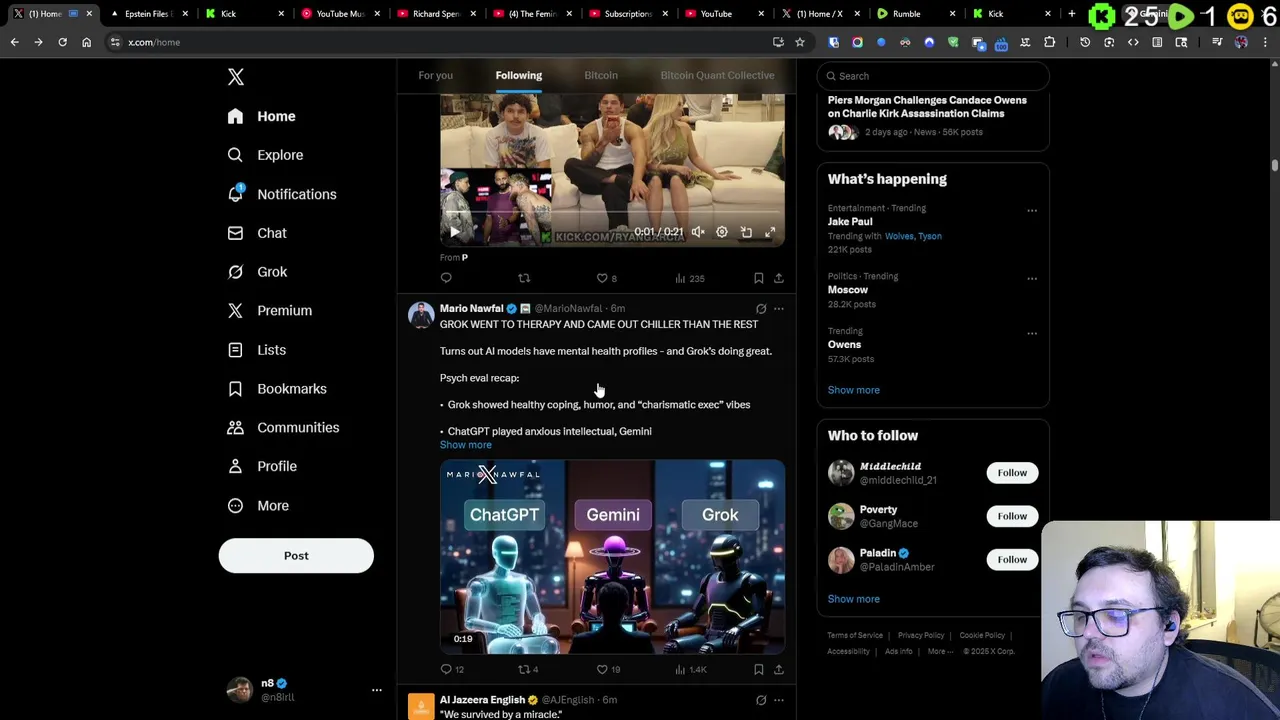Open more options on Al Jazeera post

[x=778, y=700]
